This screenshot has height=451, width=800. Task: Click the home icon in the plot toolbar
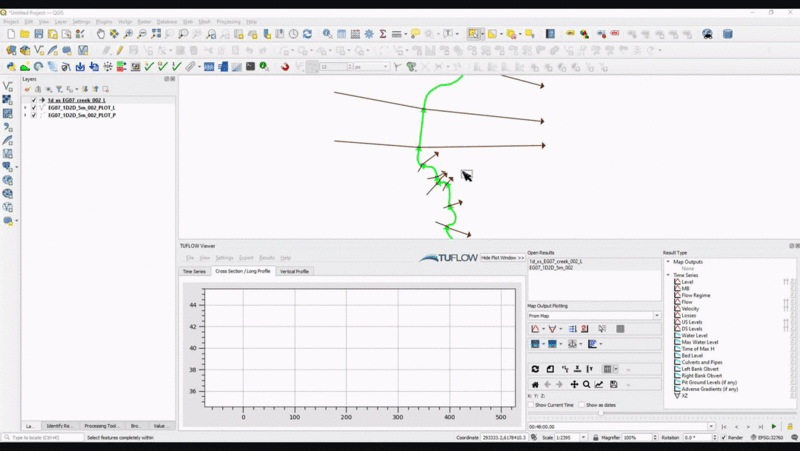535,384
